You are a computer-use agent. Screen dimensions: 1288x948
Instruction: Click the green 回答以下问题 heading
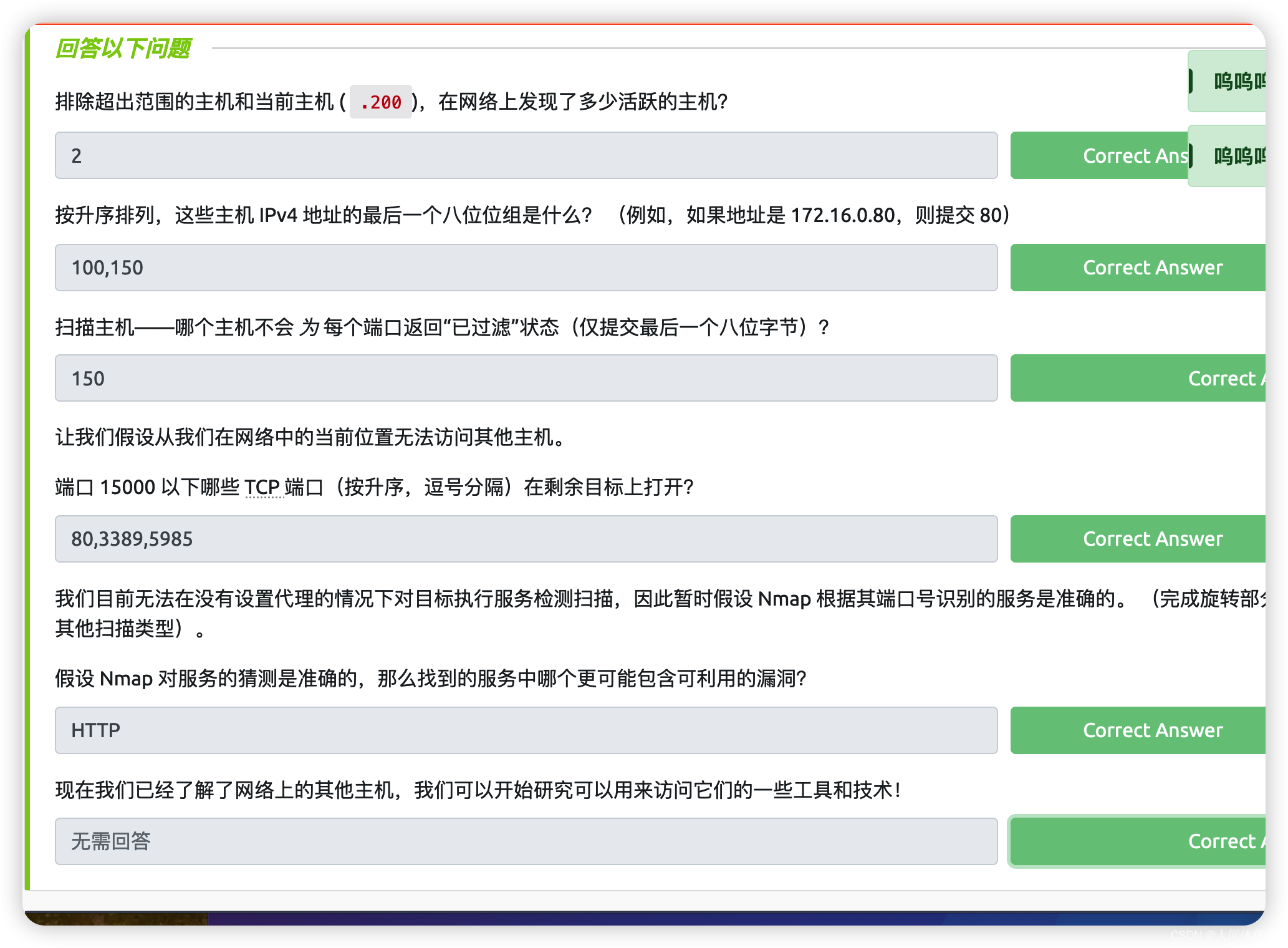pos(123,48)
